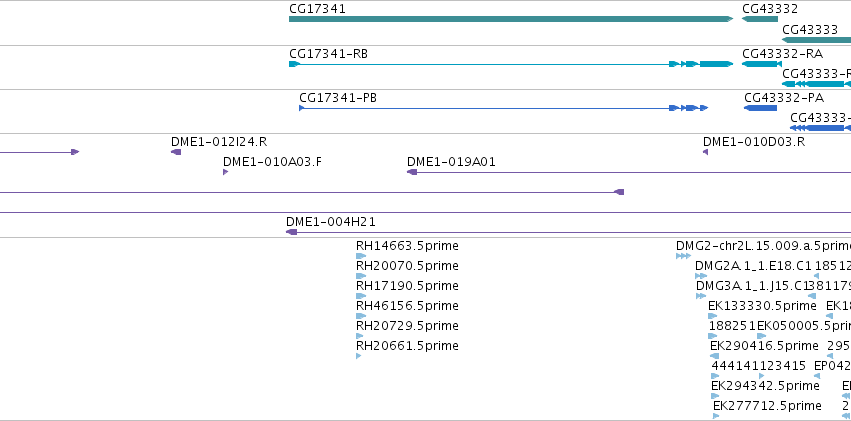This screenshot has width=851, height=421.
Task: Select the DME1-019A01 clone label
Action: coord(451,162)
